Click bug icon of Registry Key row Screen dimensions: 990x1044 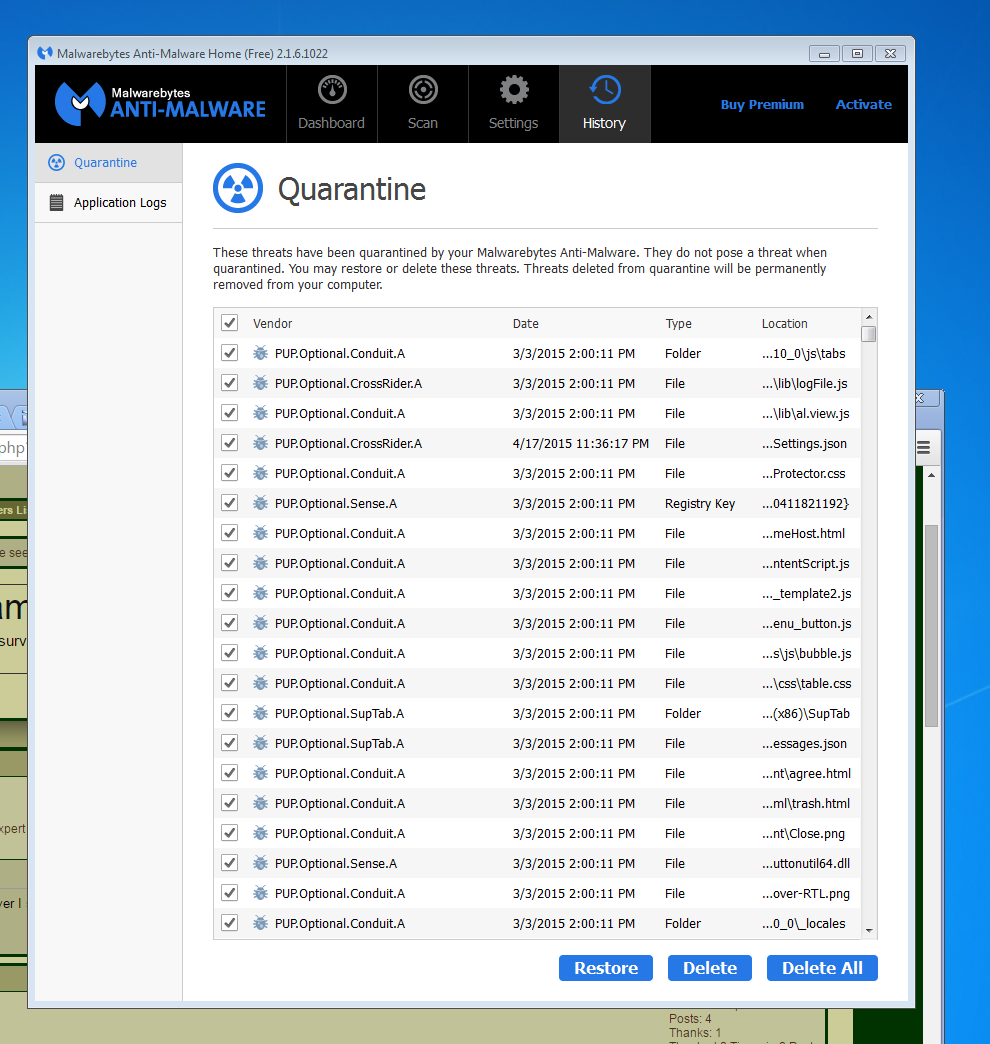click(x=260, y=503)
